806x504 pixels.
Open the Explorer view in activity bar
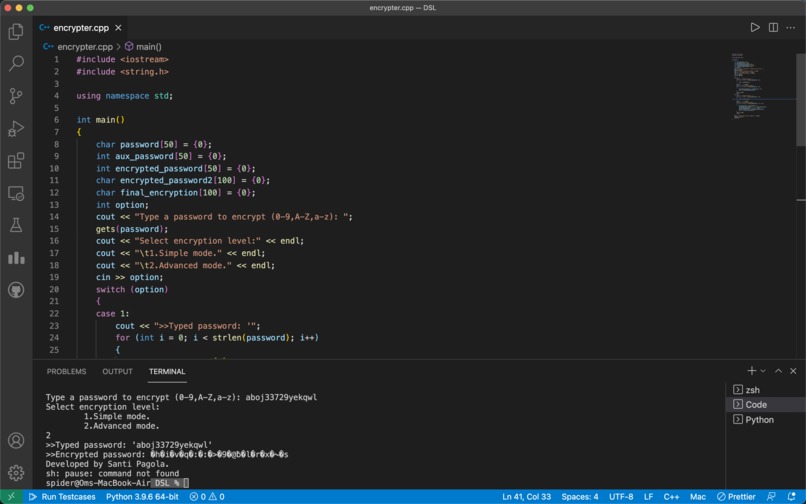click(x=16, y=31)
